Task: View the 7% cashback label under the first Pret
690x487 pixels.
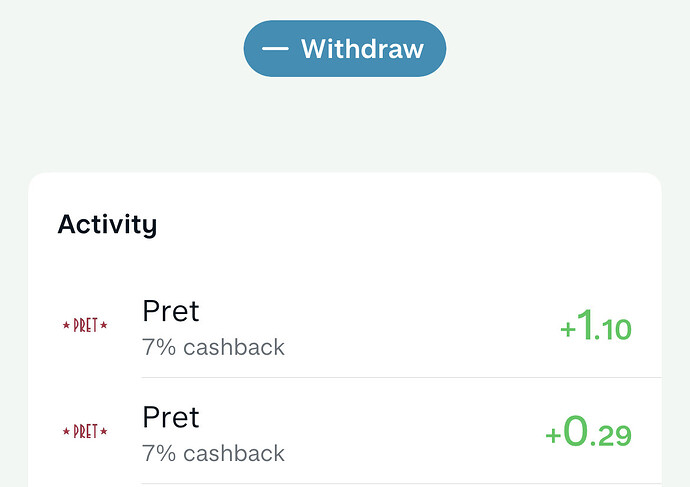Action: (x=213, y=347)
